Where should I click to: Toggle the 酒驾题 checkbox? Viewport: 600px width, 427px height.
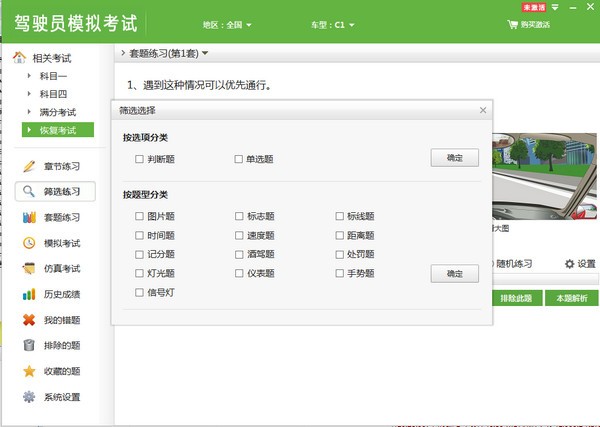[239, 254]
